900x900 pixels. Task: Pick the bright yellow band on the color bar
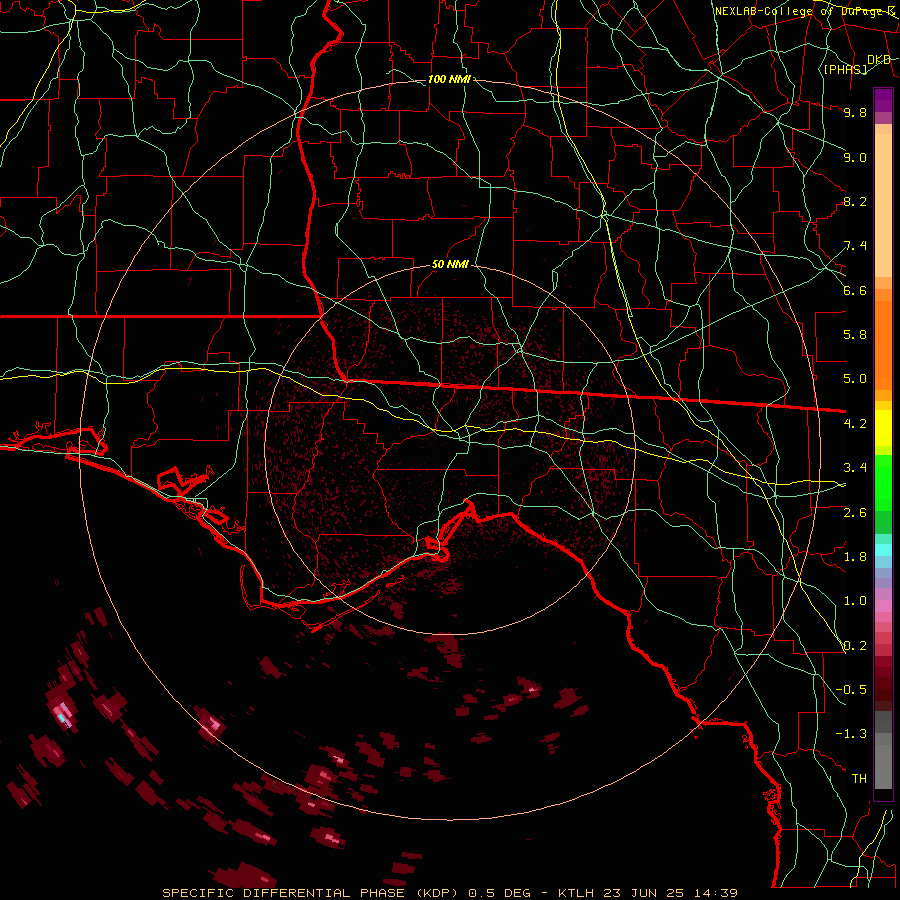click(883, 428)
